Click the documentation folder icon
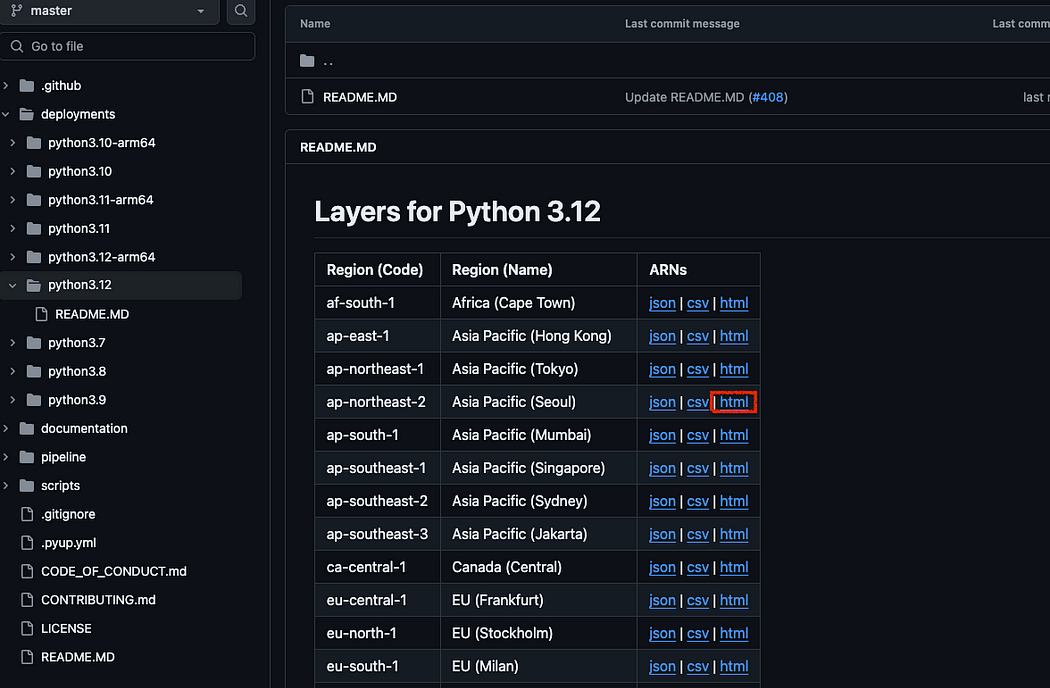 click(x=27, y=429)
